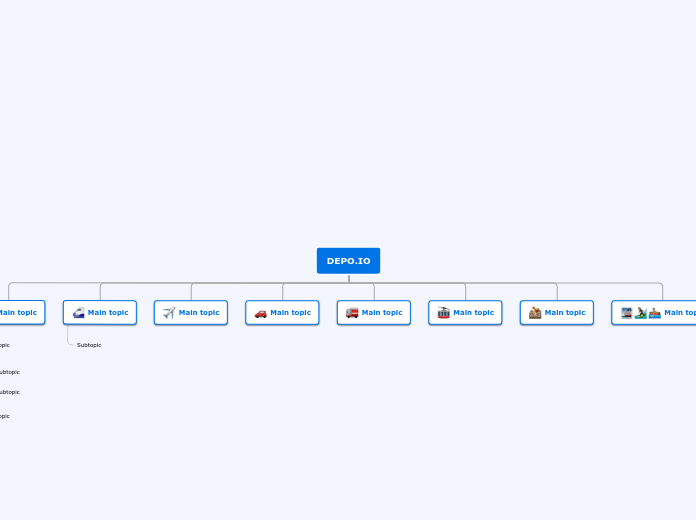Screen dimensions: 696x520
Task: Click the fire truck icon
Action: (x=352, y=313)
